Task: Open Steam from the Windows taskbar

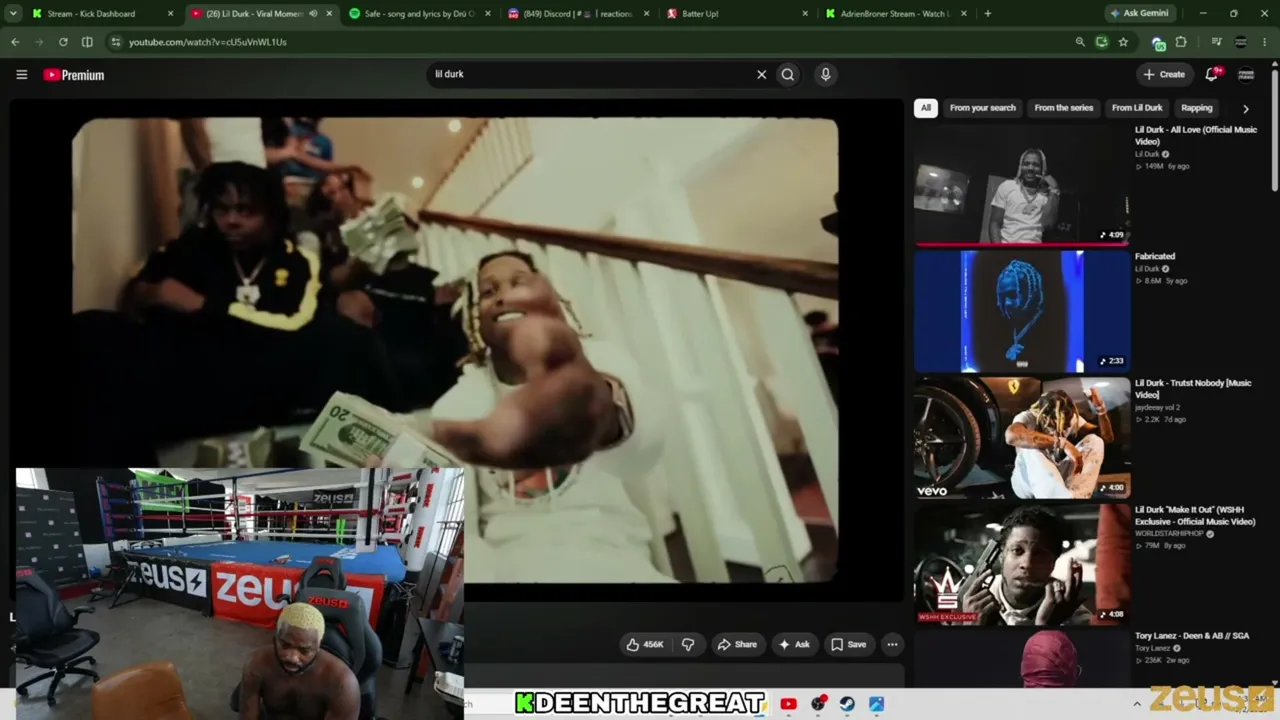Action: (847, 704)
